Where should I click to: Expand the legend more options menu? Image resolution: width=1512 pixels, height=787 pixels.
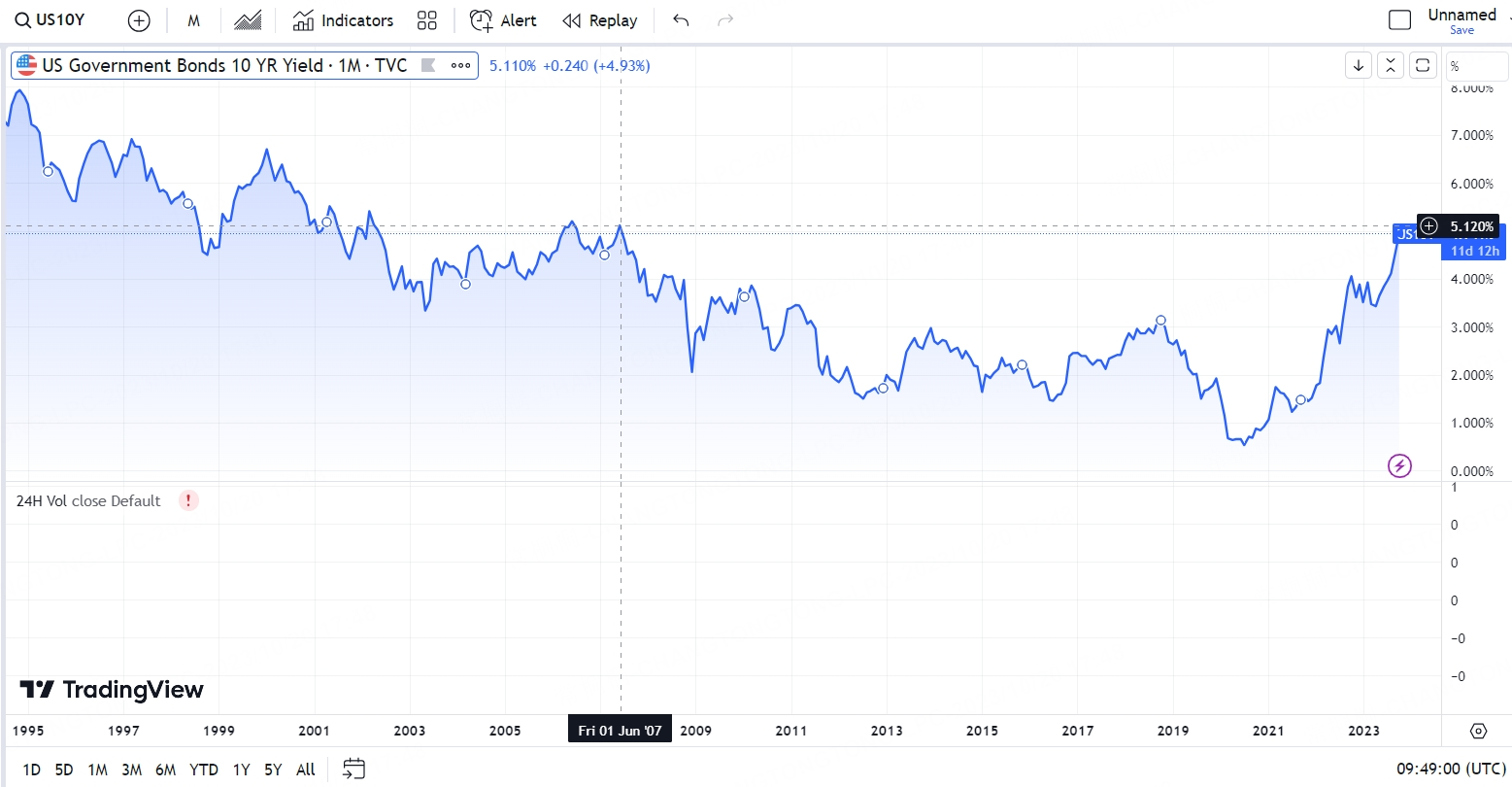(460, 65)
